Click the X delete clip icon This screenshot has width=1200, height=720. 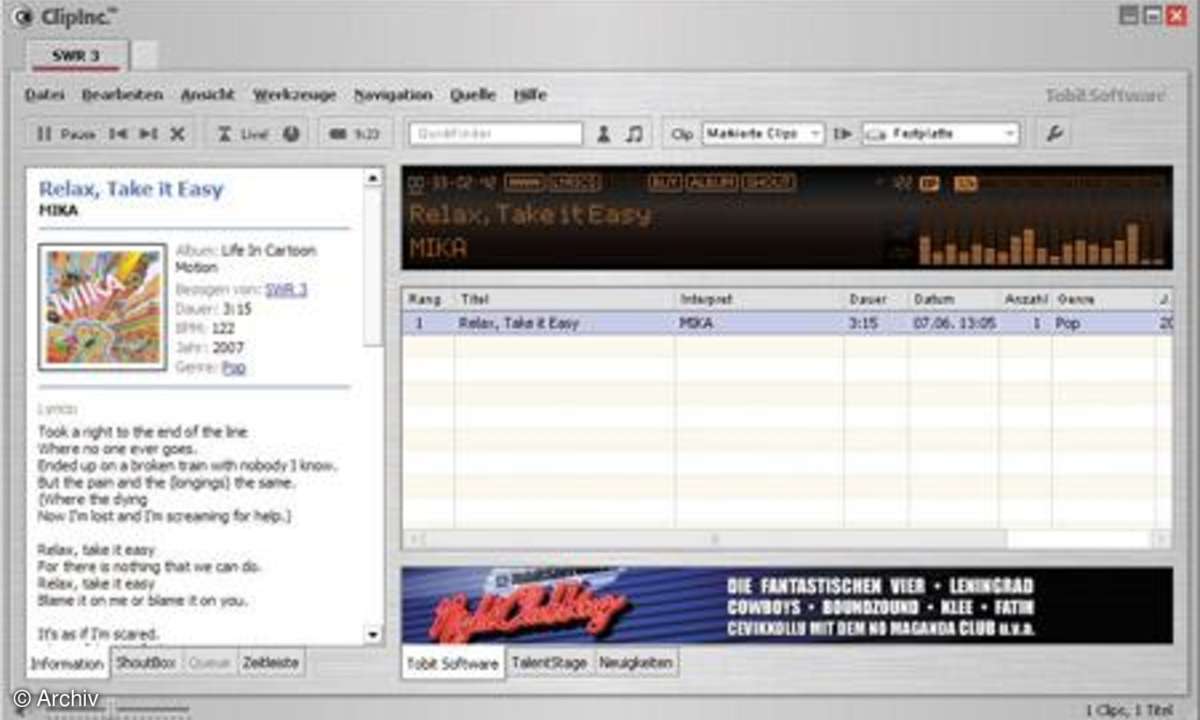point(177,134)
